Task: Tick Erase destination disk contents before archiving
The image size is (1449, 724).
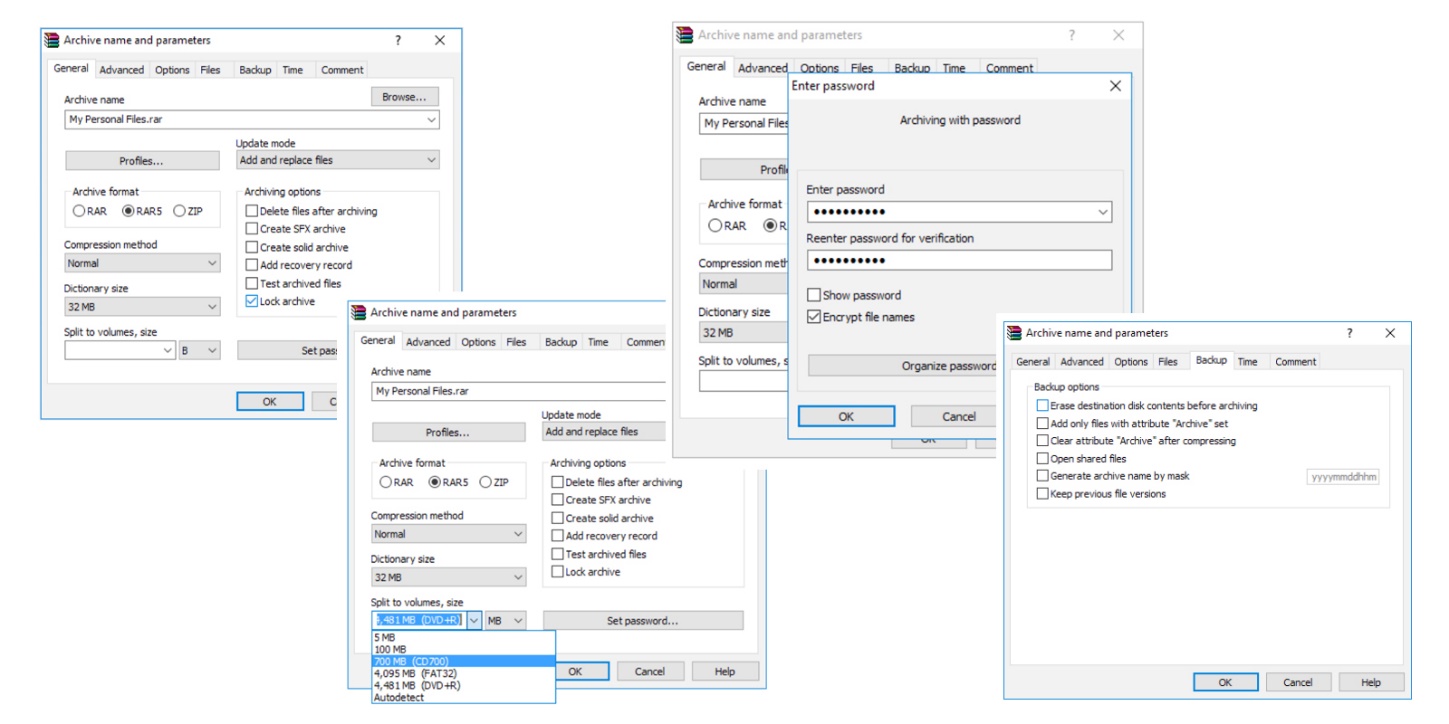Action: pos(1043,406)
